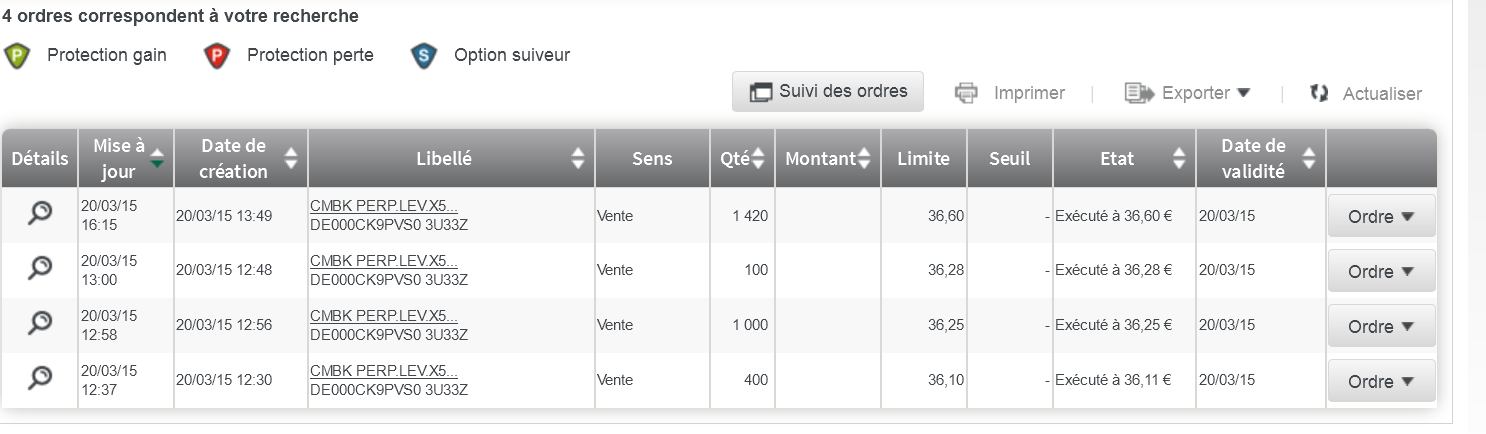Open Ordre menu in the last table row
Image resolution: width=1486 pixels, height=434 pixels.
point(1381,381)
